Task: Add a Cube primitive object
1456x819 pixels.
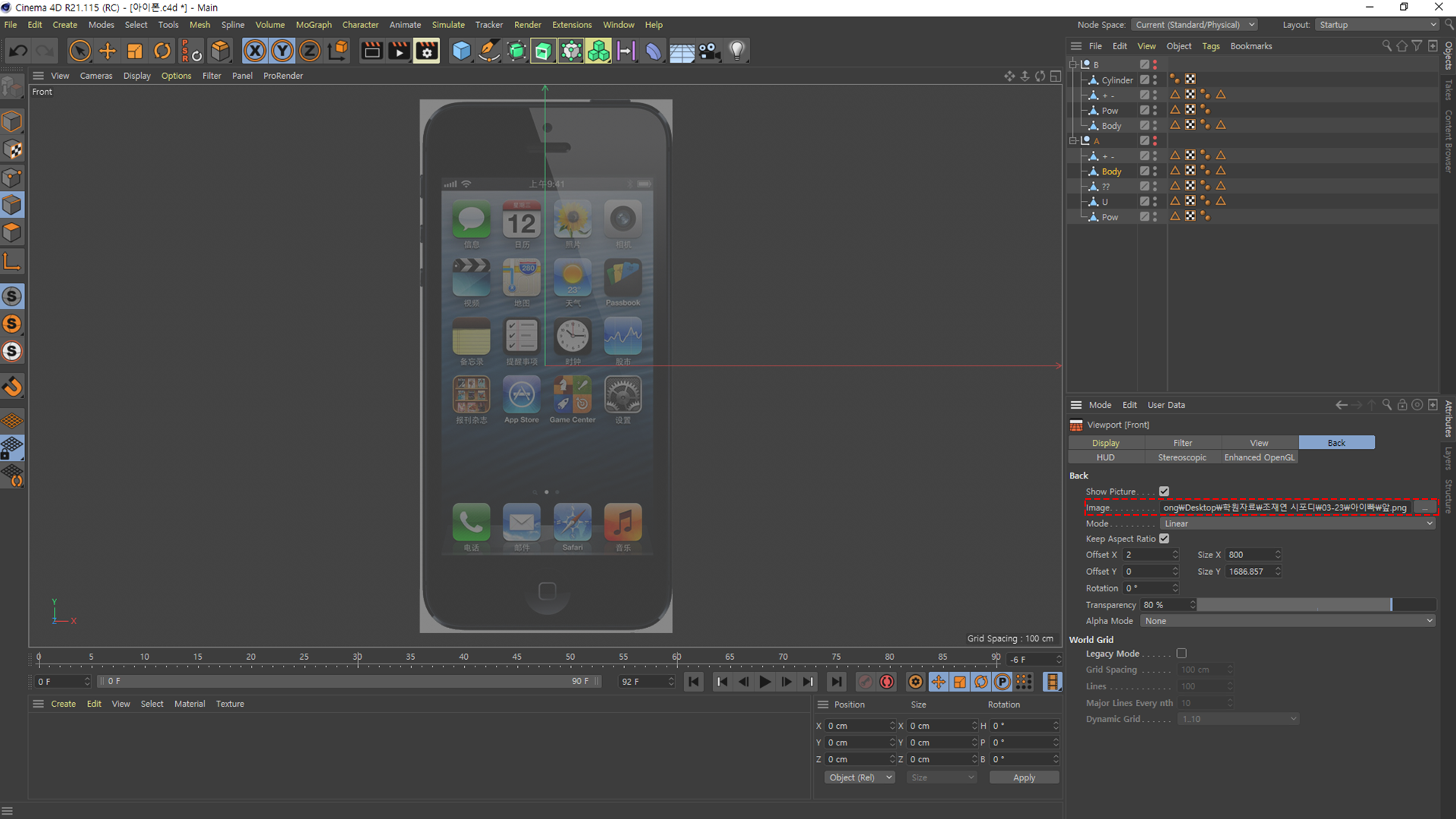Action: pyautogui.click(x=461, y=51)
